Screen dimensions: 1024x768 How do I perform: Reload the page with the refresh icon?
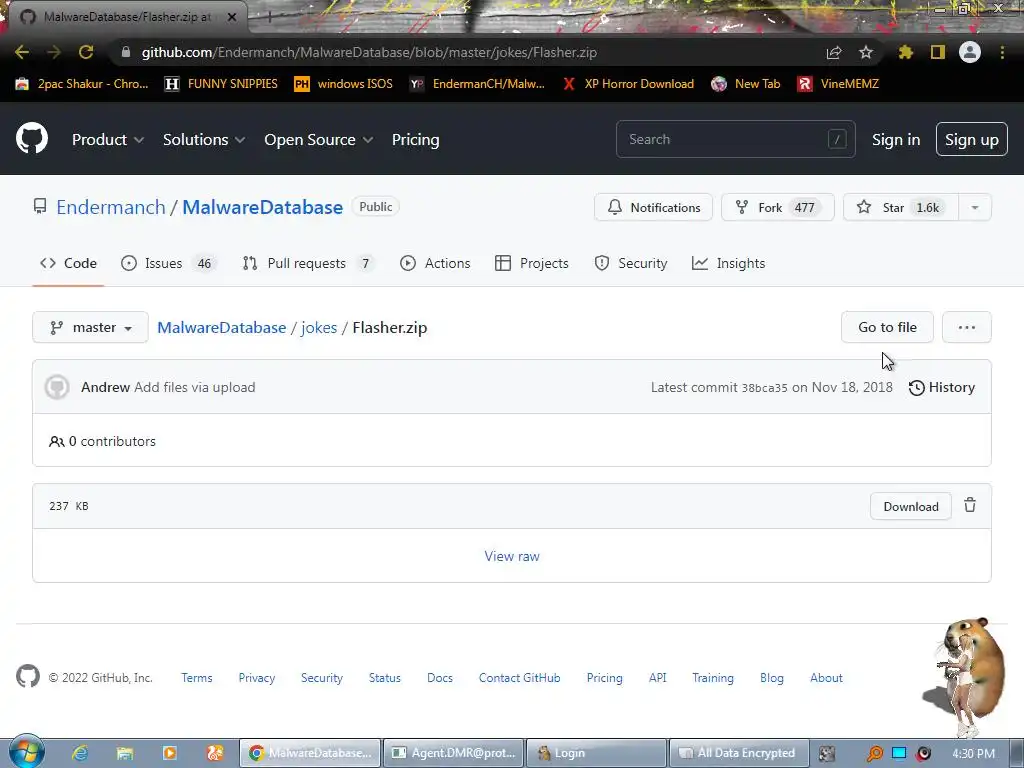86,52
